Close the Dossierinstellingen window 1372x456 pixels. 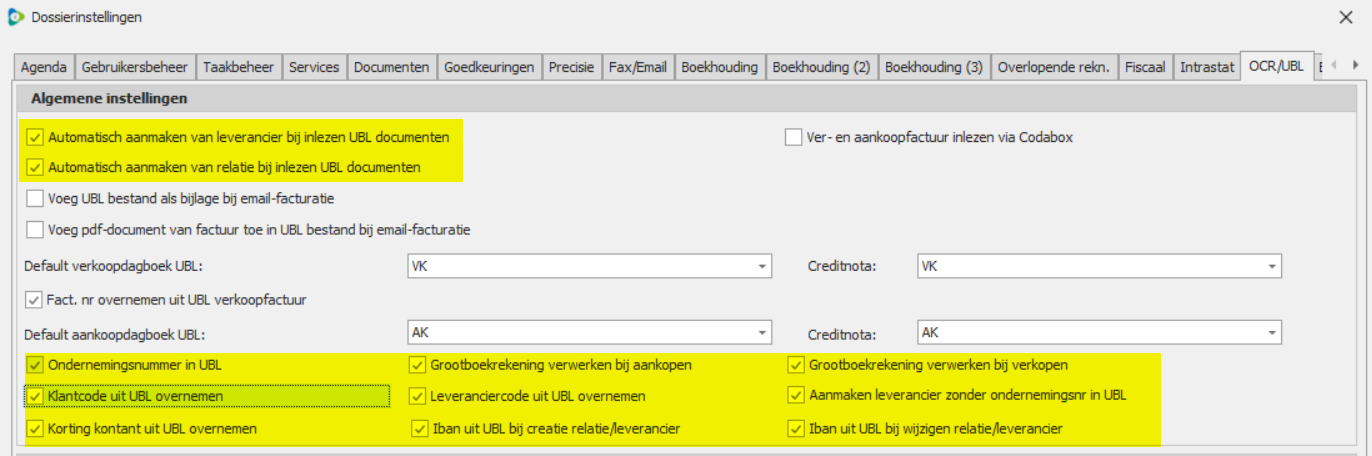coord(1345,17)
